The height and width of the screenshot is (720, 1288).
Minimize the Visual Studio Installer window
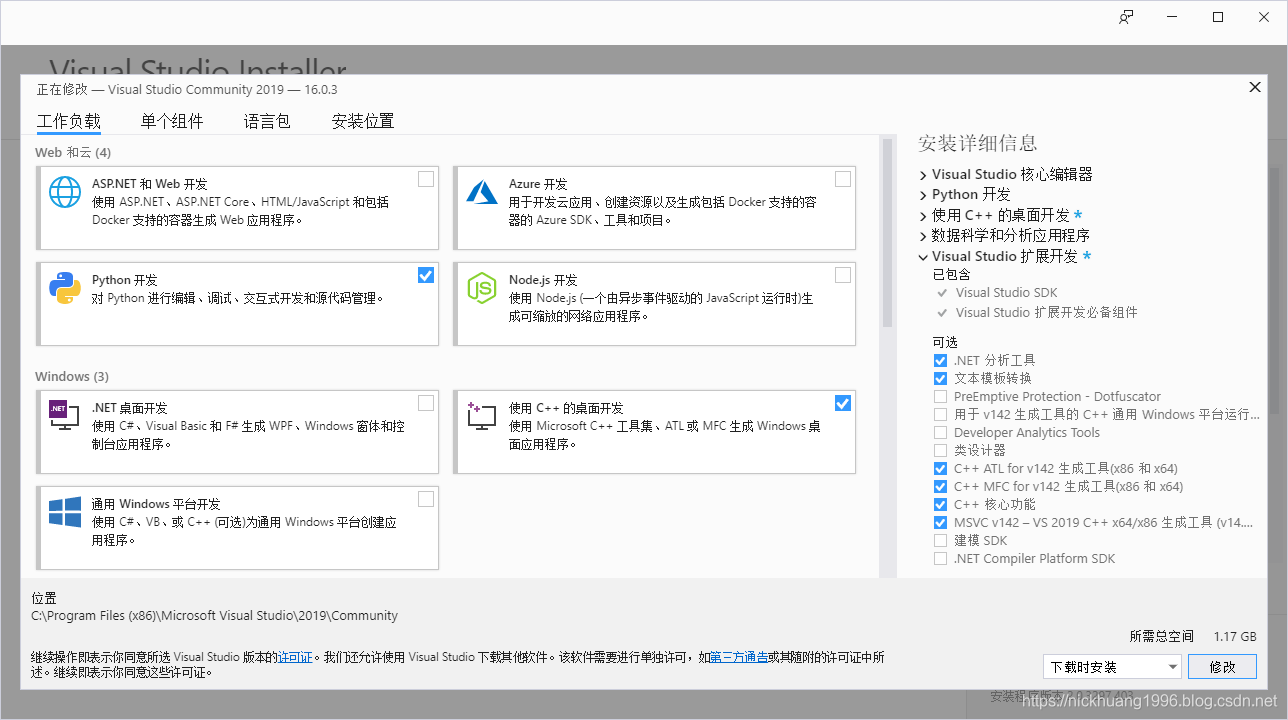pos(1172,17)
